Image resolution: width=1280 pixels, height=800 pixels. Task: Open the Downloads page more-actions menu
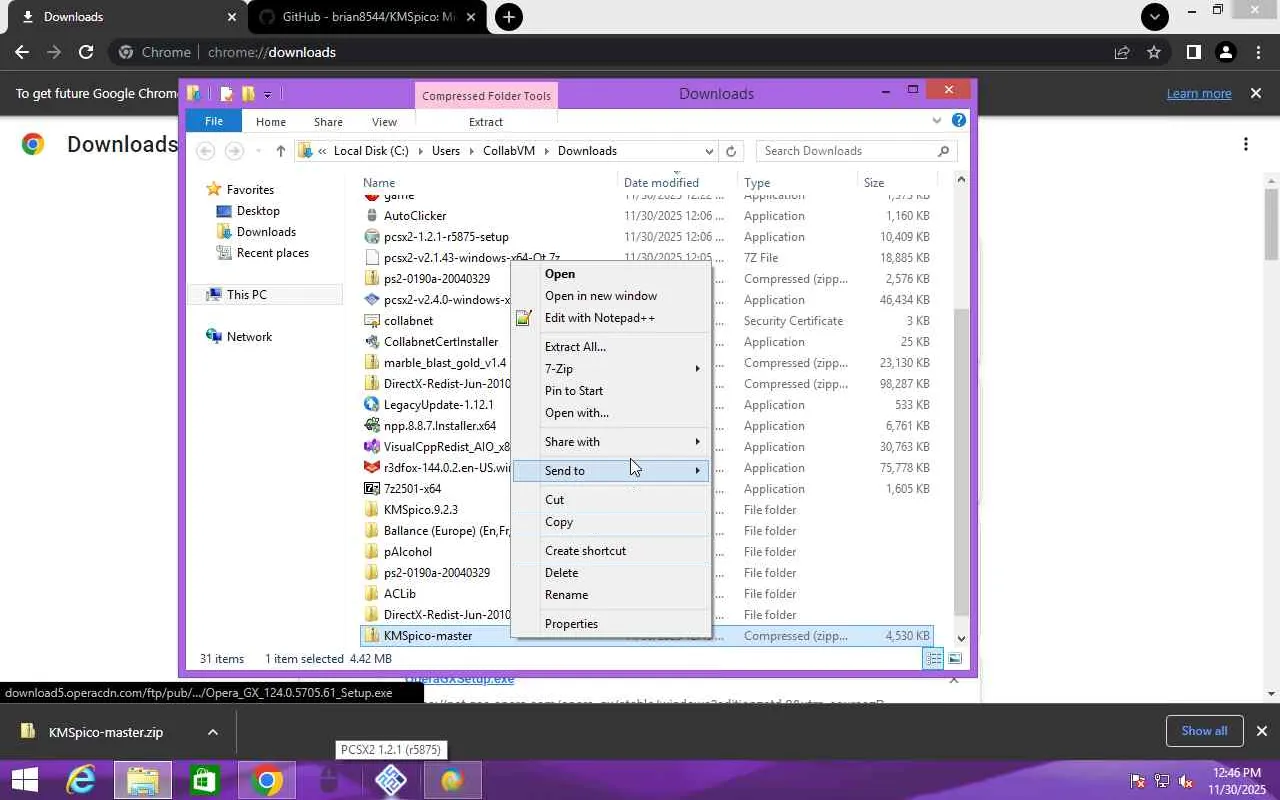pos(1245,144)
